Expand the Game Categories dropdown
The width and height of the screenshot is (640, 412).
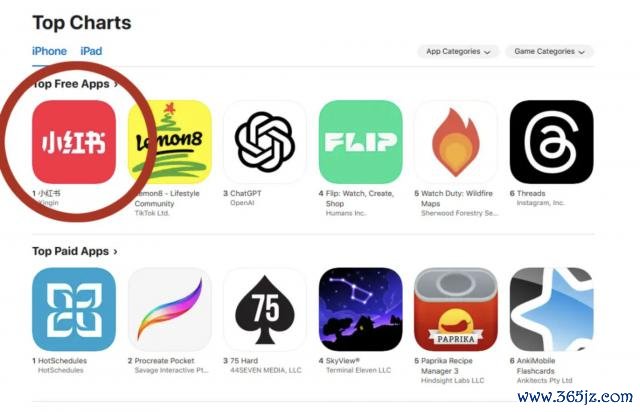coord(549,51)
